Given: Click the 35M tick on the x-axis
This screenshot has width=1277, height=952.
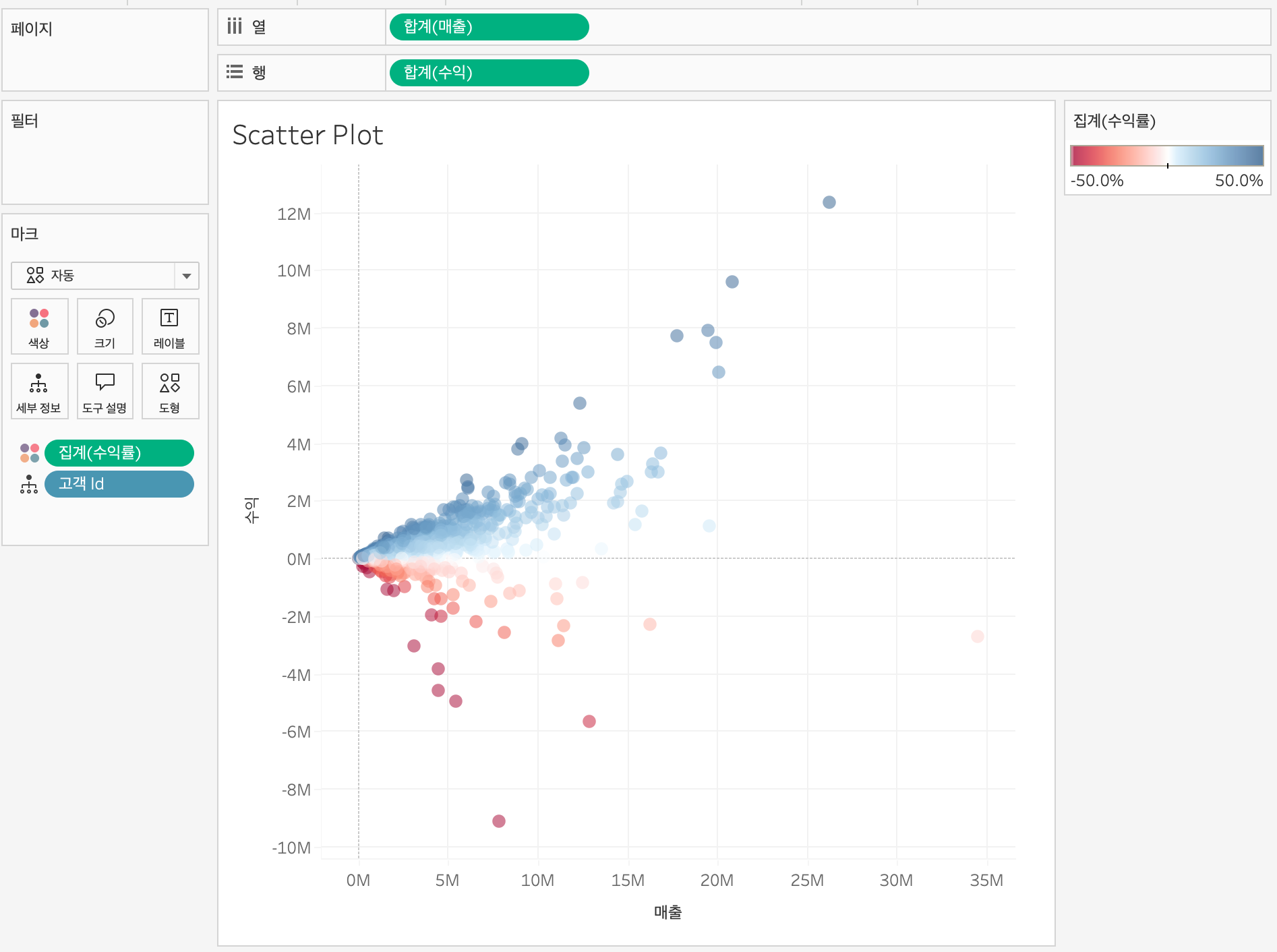Looking at the screenshot, I should [x=986, y=880].
